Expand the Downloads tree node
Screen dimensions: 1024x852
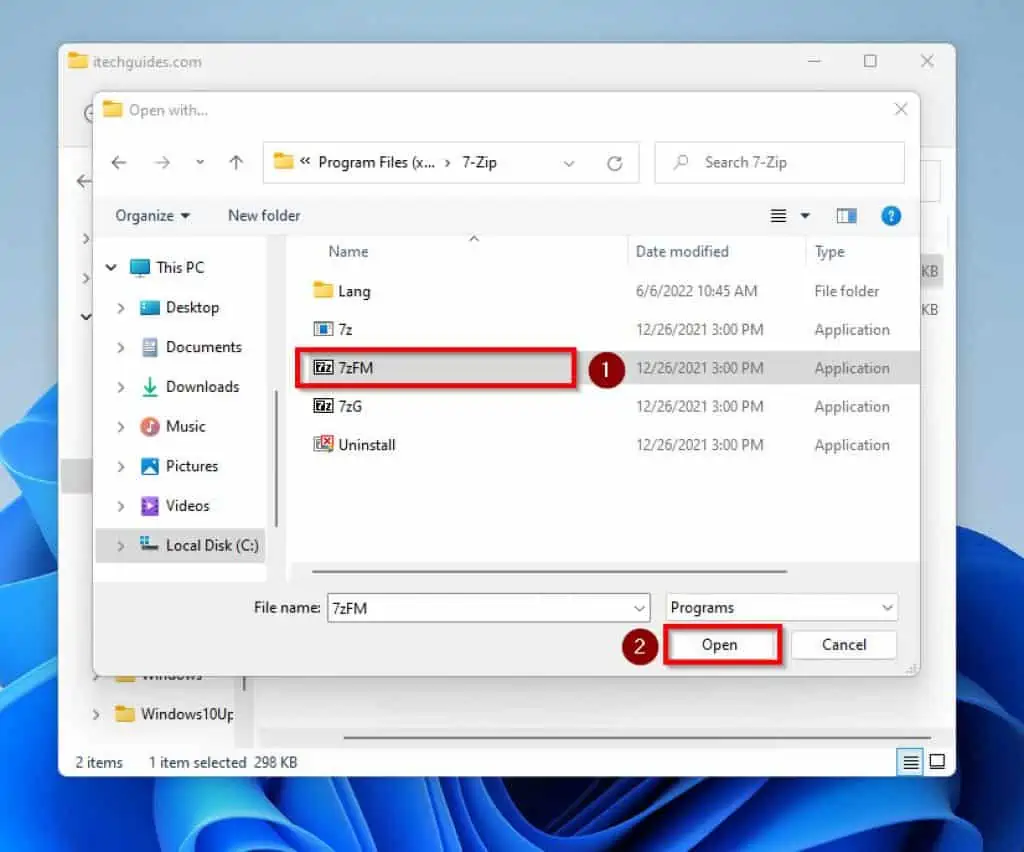120,387
